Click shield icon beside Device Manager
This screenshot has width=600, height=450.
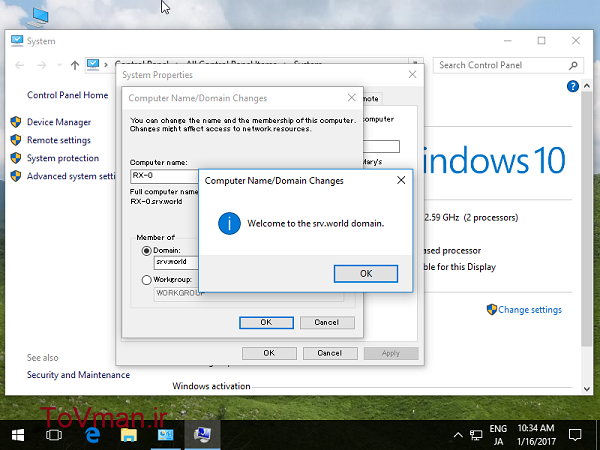pos(16,122)
